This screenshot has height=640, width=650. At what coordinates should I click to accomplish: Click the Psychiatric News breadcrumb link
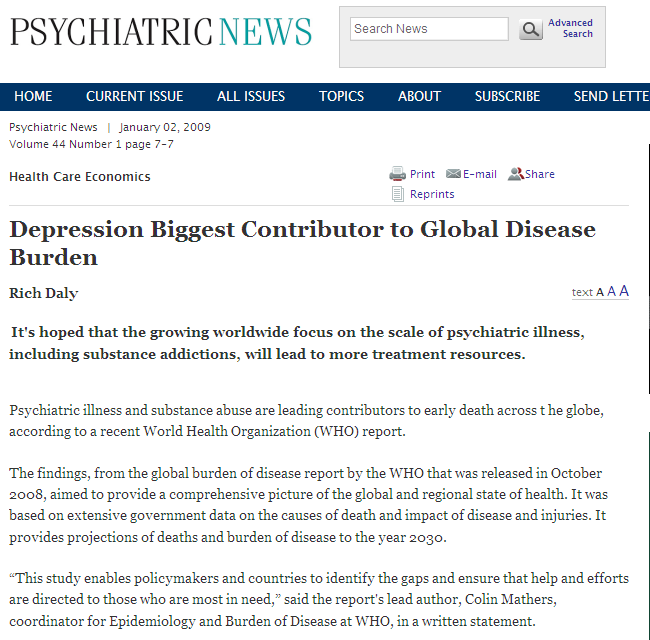point(53,127)
